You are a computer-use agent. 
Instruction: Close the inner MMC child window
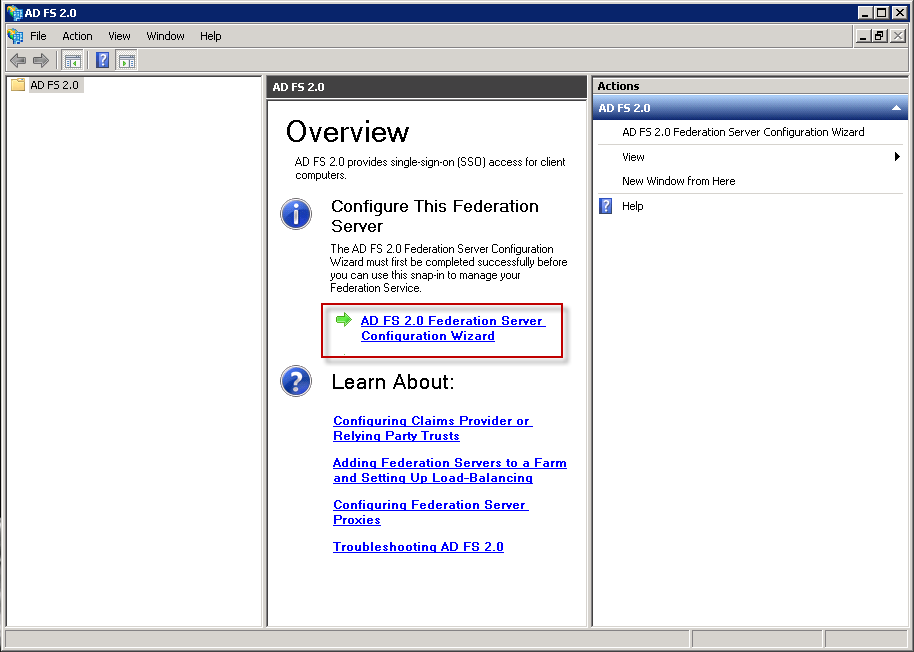(x=898, y=36)
